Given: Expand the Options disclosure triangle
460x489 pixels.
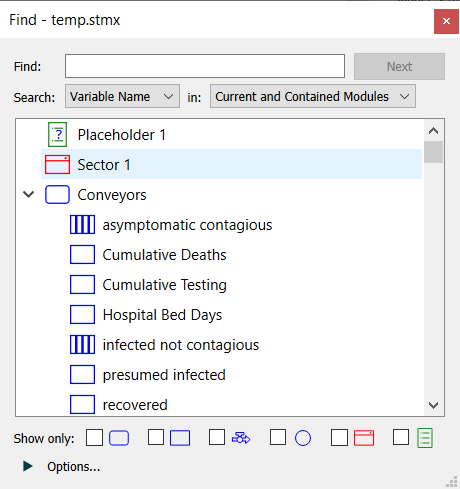Looking at the screenshot, I should click(x=28, y=466).
